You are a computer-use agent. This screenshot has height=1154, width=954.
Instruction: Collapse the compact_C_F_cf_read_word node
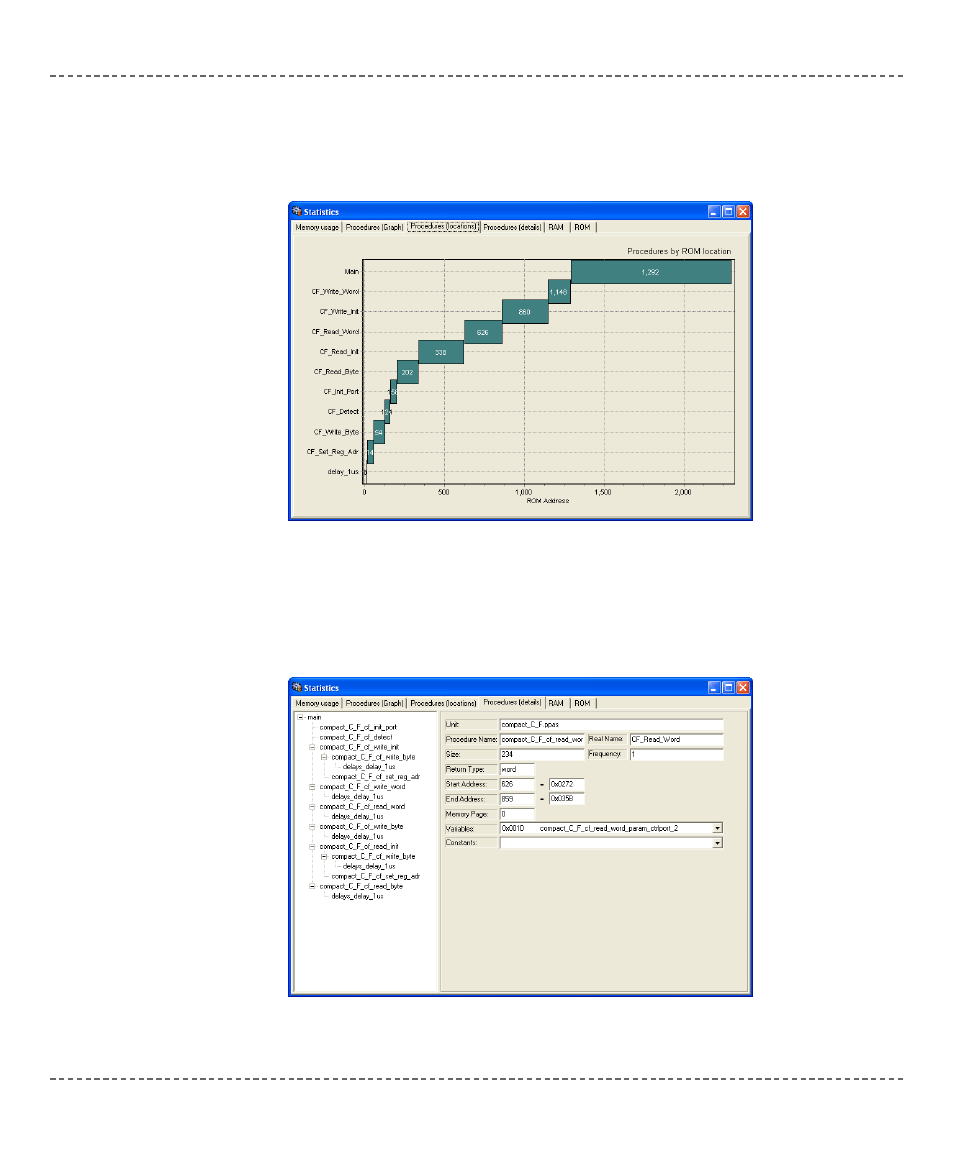(312, 807)
